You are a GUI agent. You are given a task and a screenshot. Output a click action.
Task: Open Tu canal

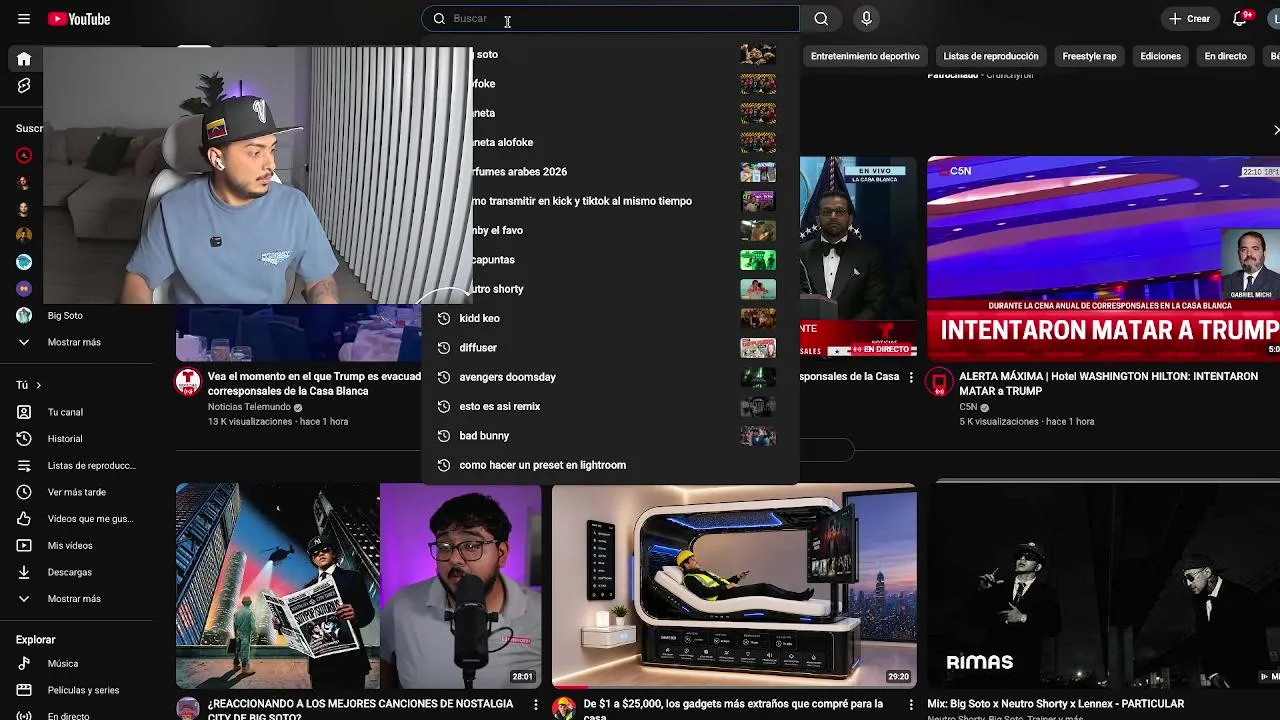[x=65, y=412]
